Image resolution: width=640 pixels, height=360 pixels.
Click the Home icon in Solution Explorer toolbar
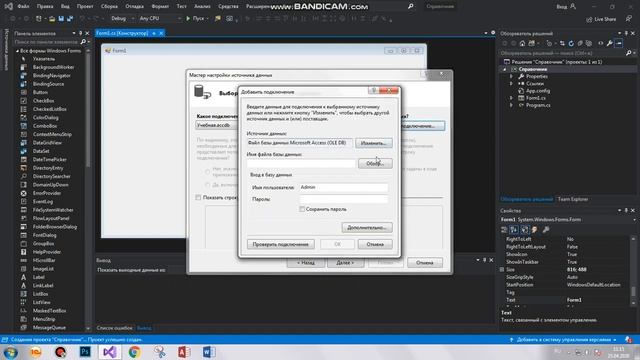coord(522,43)
